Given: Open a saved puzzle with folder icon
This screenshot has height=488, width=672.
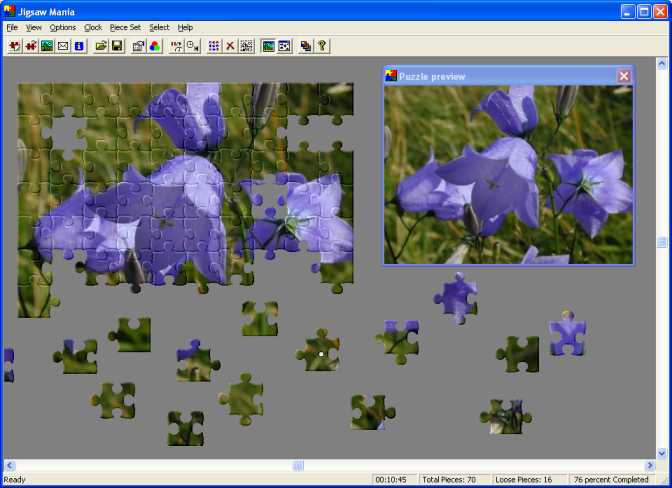Looking at the screenshot, I should [101, 46].
